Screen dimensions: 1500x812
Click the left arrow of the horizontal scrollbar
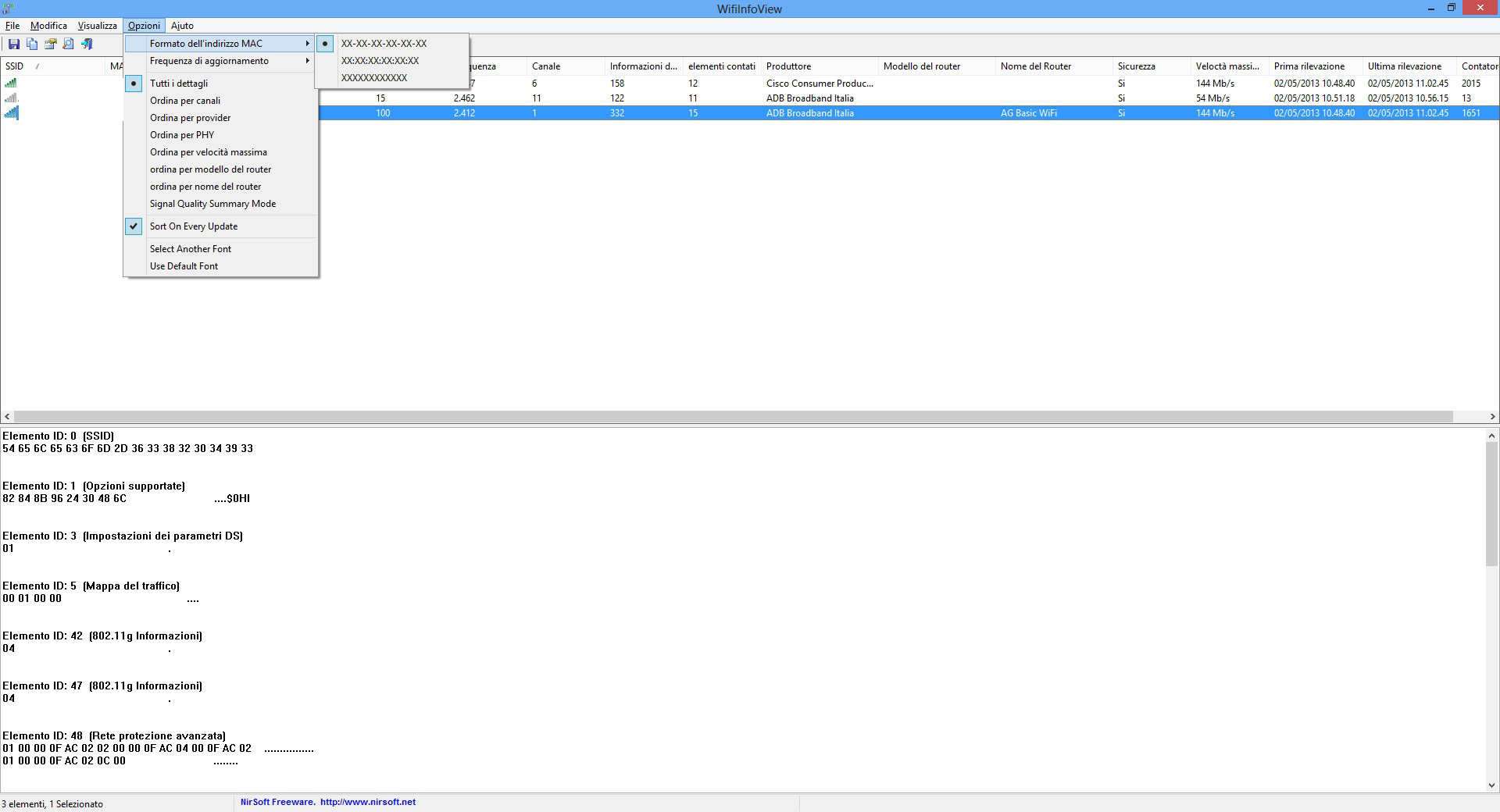click(x=7, y=417)
